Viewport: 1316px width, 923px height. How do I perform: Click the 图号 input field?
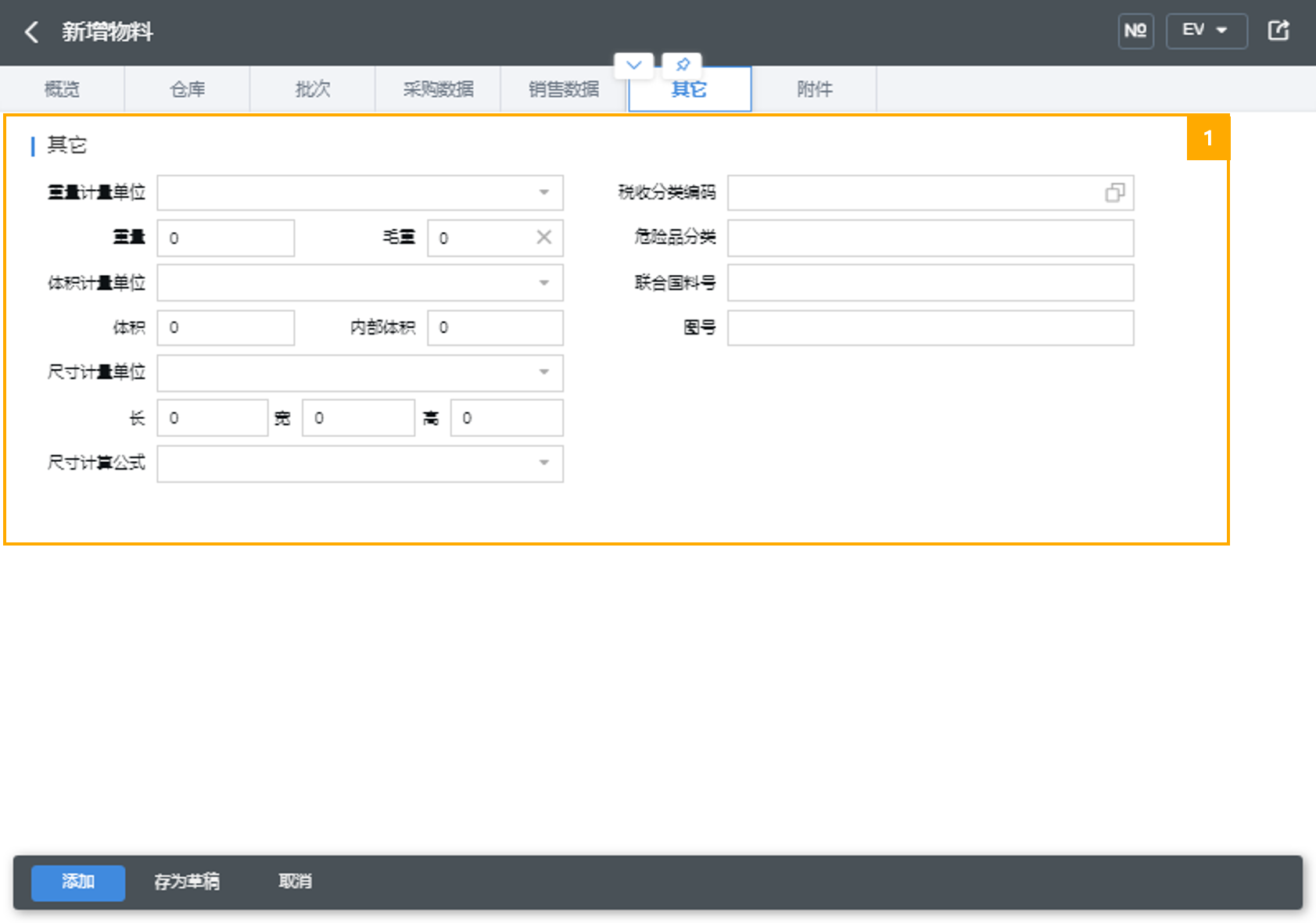tap(931, 327)
